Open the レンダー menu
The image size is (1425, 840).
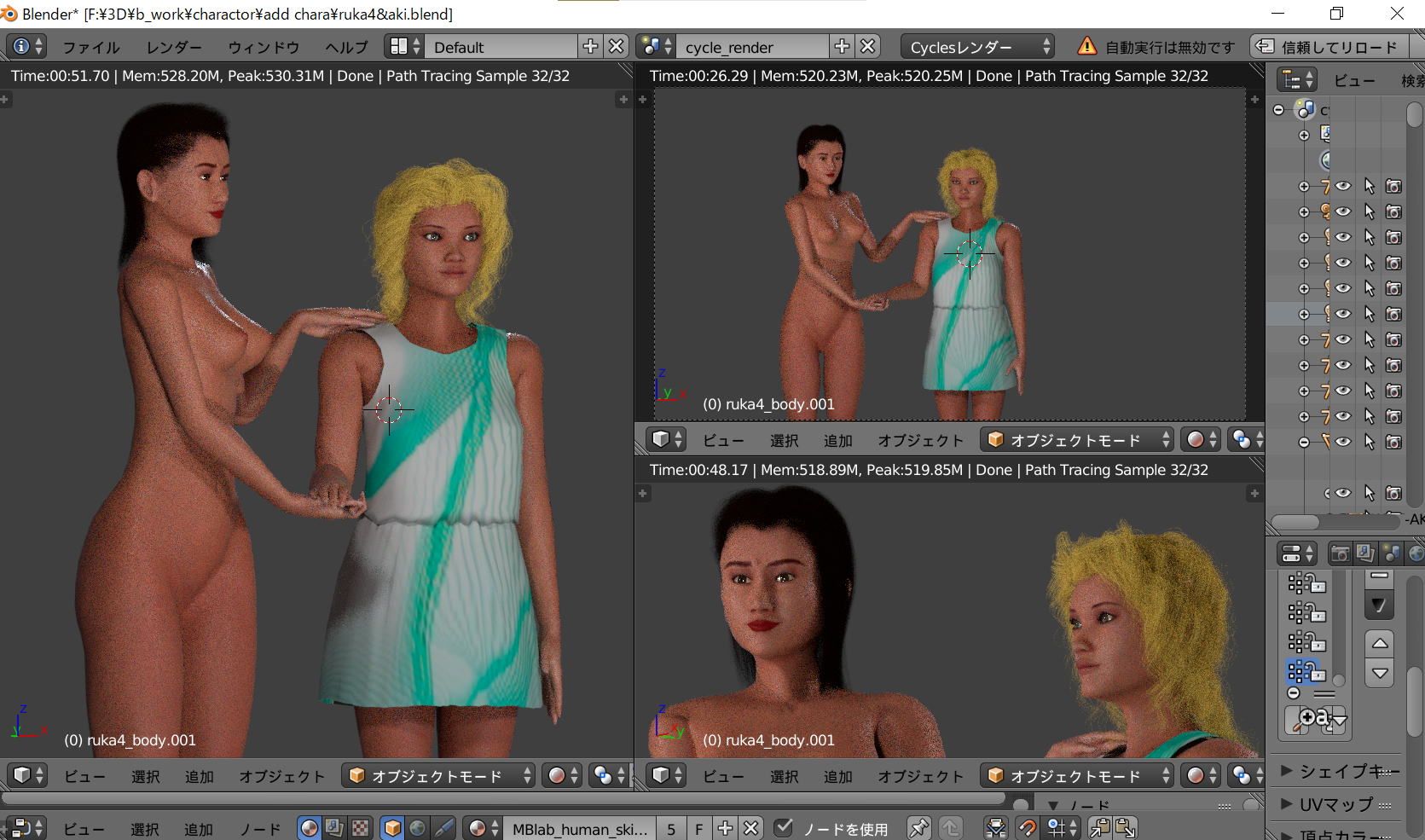click(174, 47)
